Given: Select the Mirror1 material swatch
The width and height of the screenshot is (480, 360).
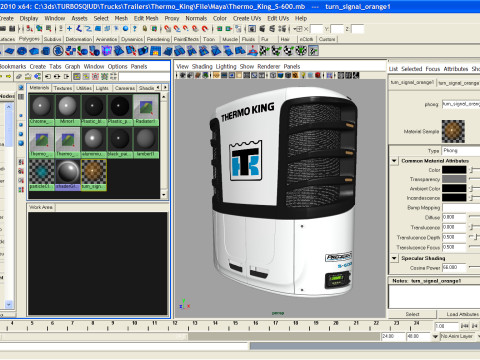Looking at the screenshot, I should 67,109.
